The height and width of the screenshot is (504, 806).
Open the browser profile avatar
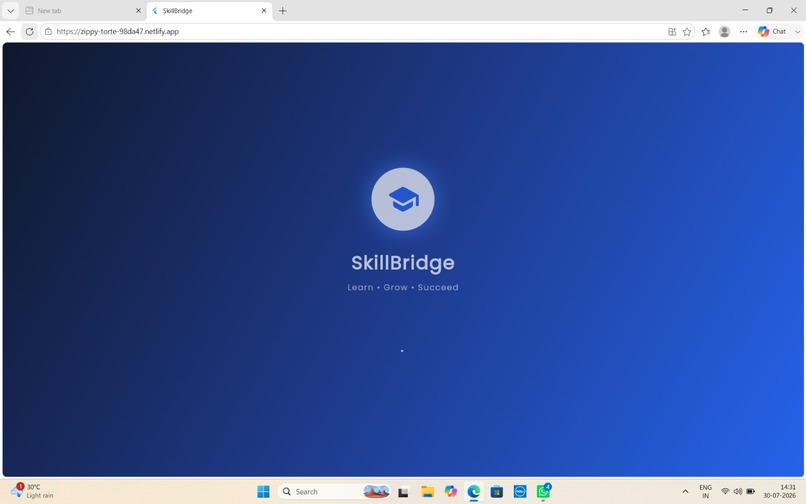[x=724, y=31]
